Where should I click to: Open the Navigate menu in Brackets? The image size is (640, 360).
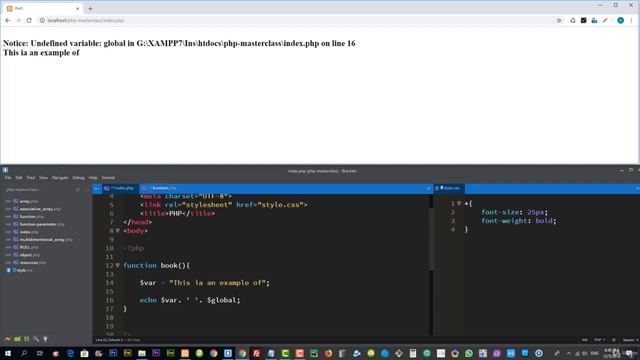pos(60,178)
